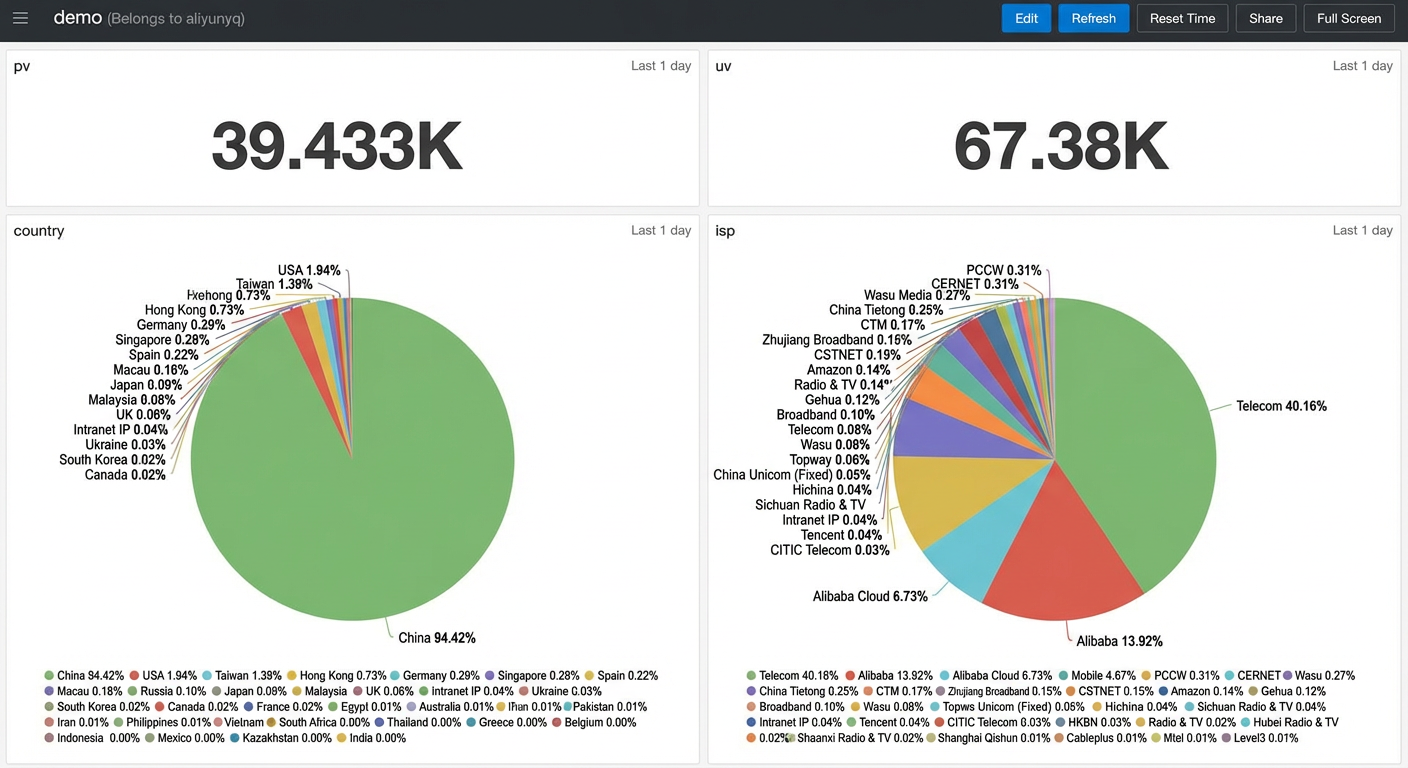The height and width of the screenshot is (768, 1408).
Task: Click Shanghai Qishun 0.01% legend entry
Action: coord(988,738)
